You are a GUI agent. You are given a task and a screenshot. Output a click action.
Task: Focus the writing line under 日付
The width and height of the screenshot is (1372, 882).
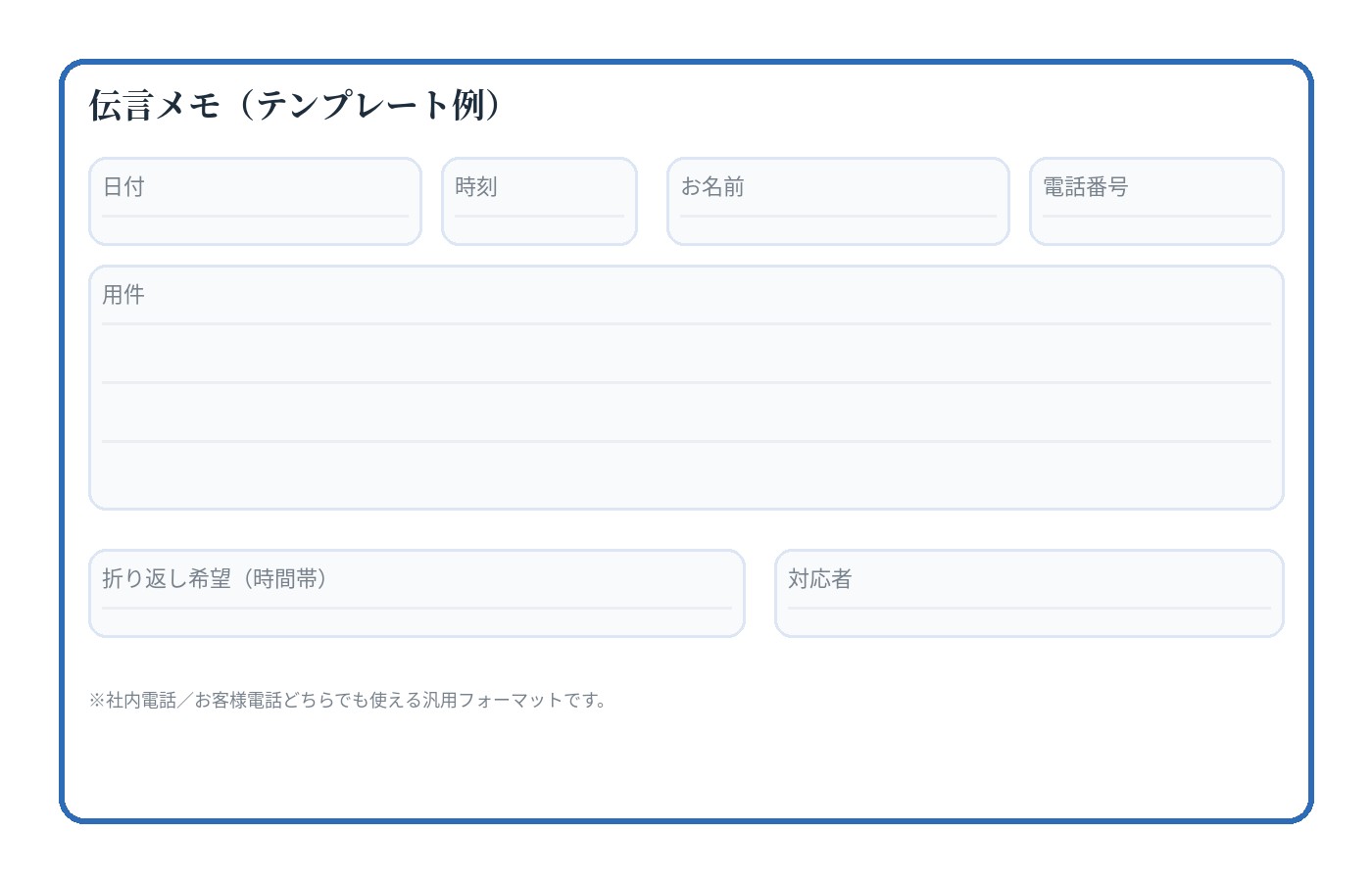point(255,216)
